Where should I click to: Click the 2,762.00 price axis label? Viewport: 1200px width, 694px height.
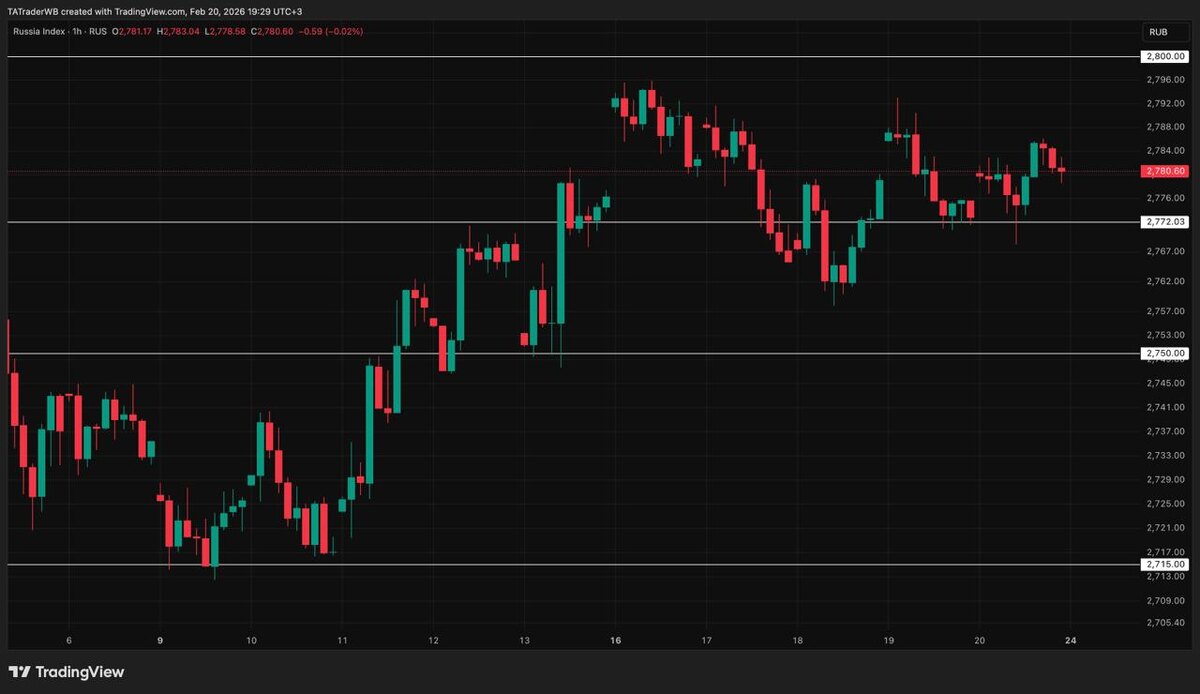tap(1166, 281)
